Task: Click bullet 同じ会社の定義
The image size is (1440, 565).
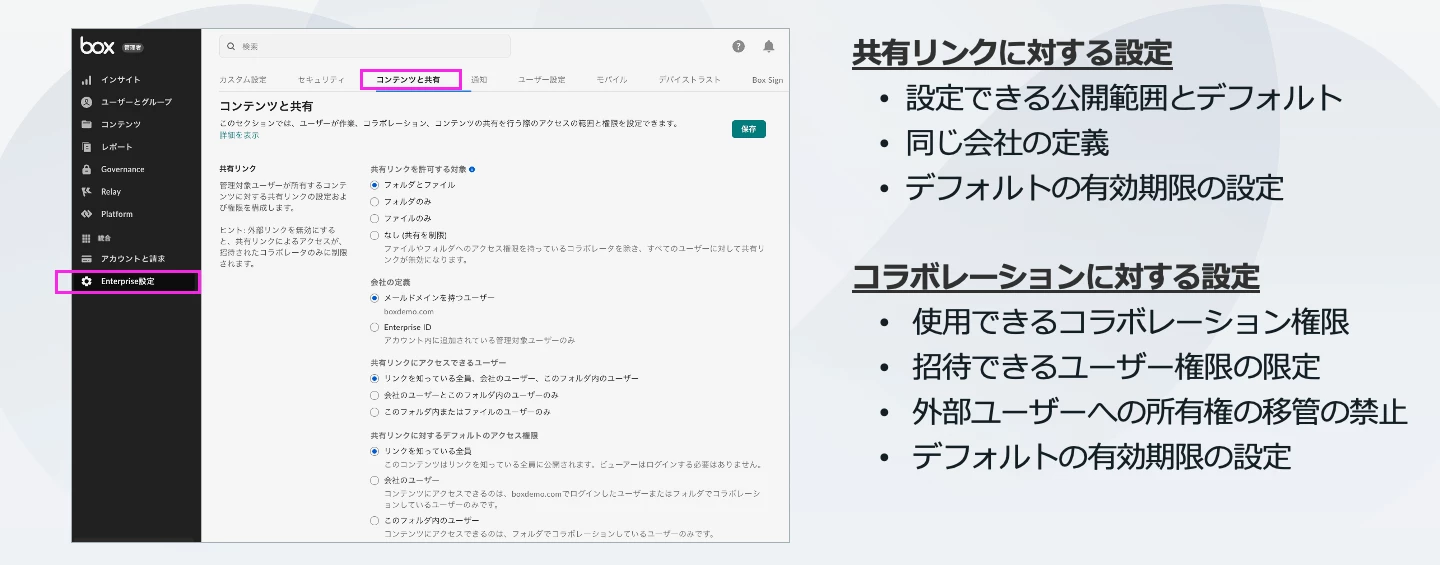Action: click(1008, 143)
